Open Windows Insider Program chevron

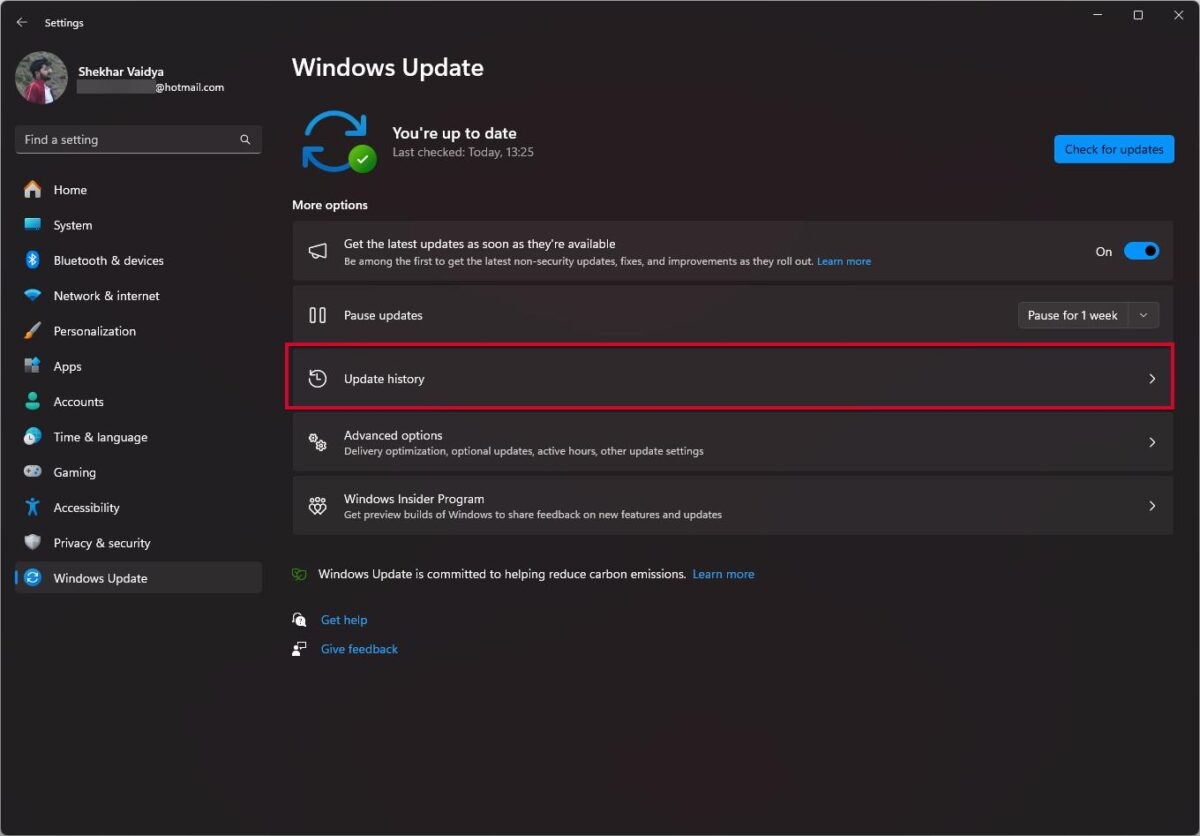(x=1152, y=506)
